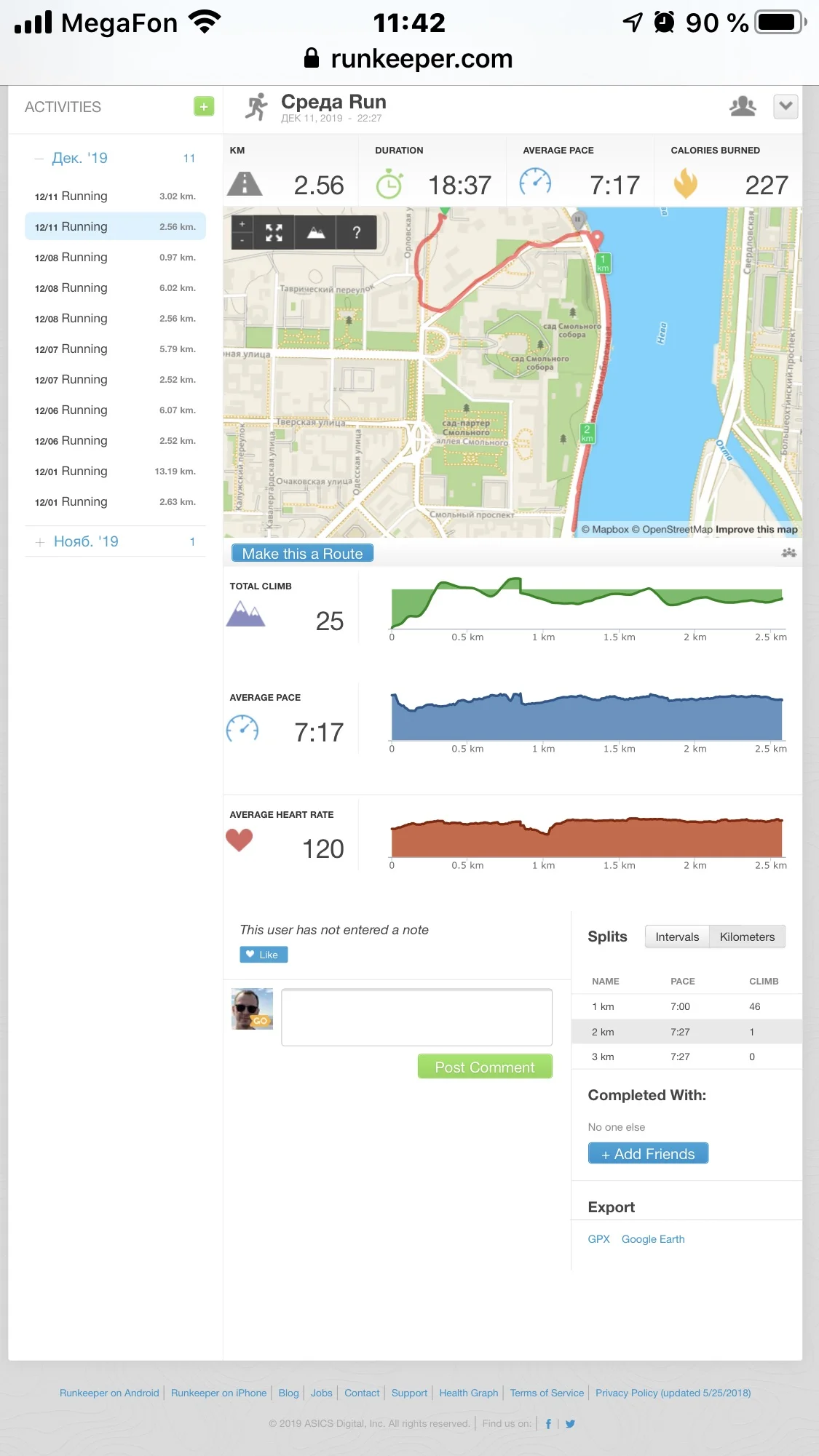Click pace gauge icon beside elevation chart
The height and width of the screenshot is (1456, 819).
(242, 728)
